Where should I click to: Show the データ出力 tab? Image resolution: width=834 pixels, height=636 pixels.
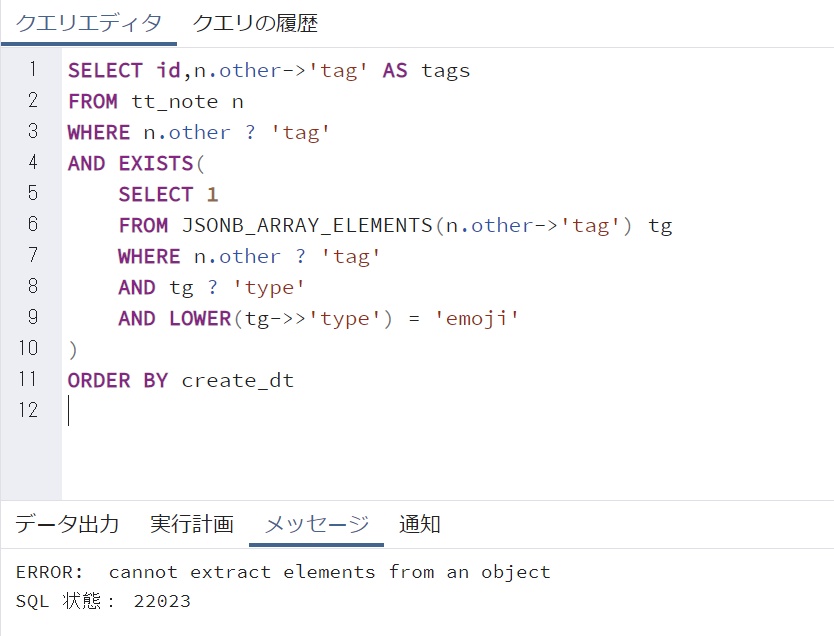click(67, 524)
